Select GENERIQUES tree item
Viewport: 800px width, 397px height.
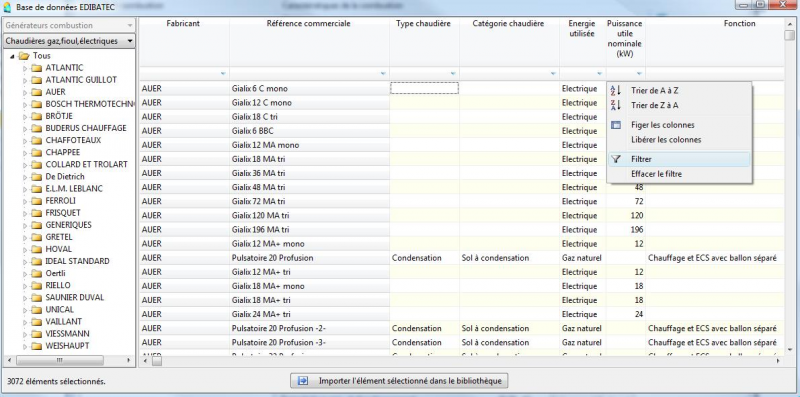(x=68, y=225)
